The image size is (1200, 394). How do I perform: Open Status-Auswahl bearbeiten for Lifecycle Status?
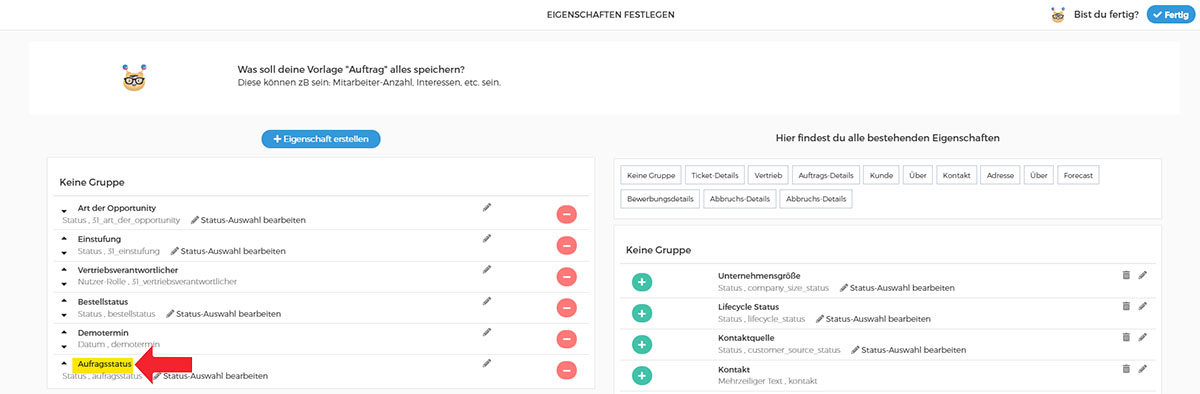pyautogui.click(x=873, y=319)
